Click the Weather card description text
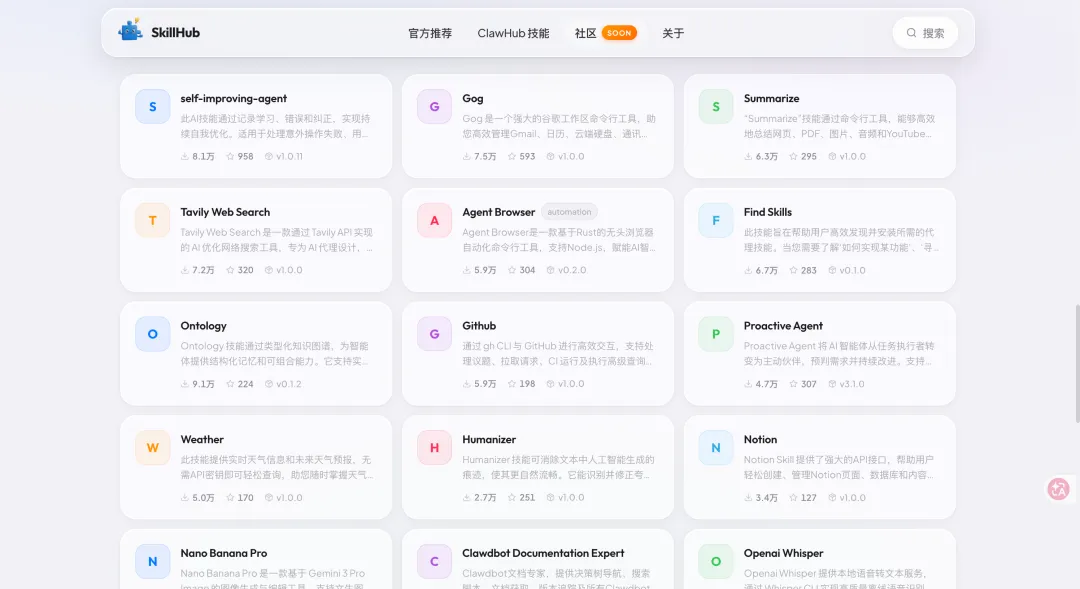 coord(277,467)
